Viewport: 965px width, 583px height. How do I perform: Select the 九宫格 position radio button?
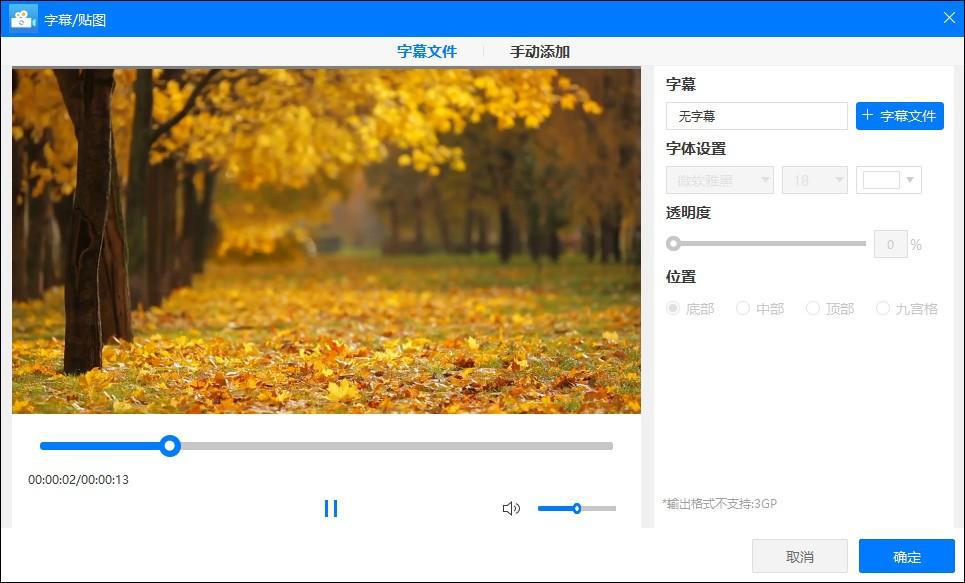883,308
